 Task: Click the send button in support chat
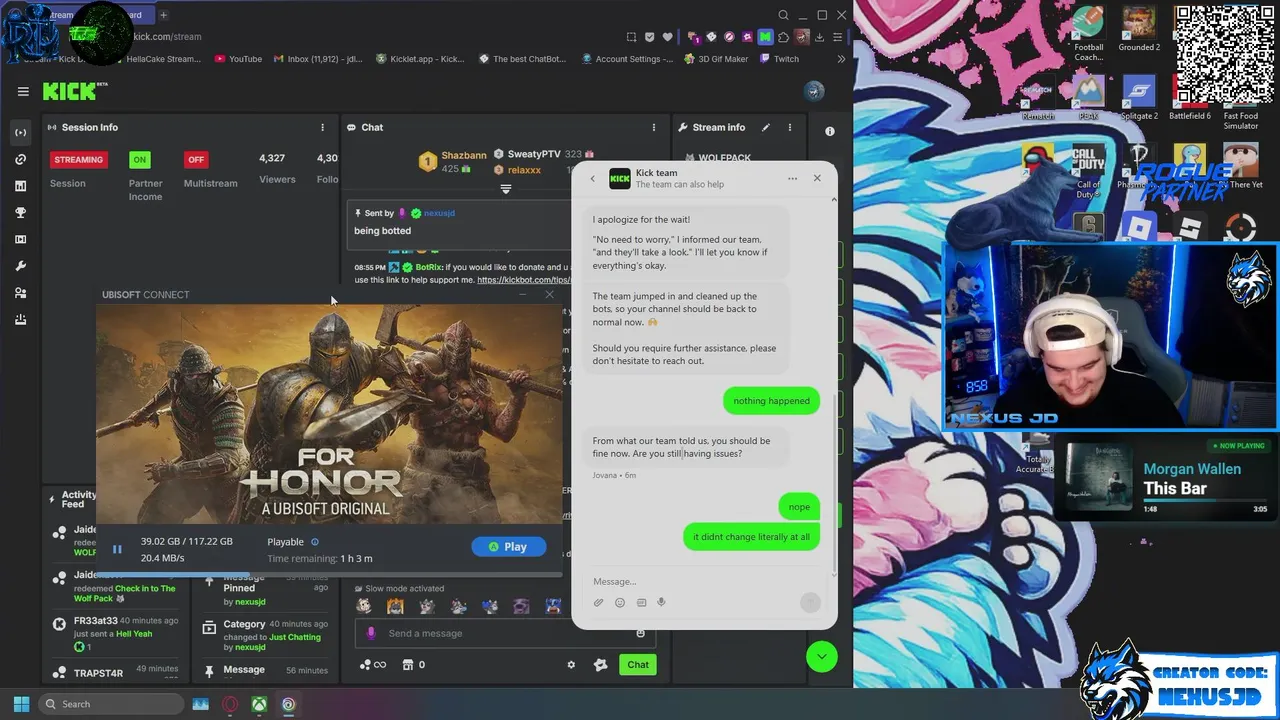pyautogui.click(x=810, y=602)
